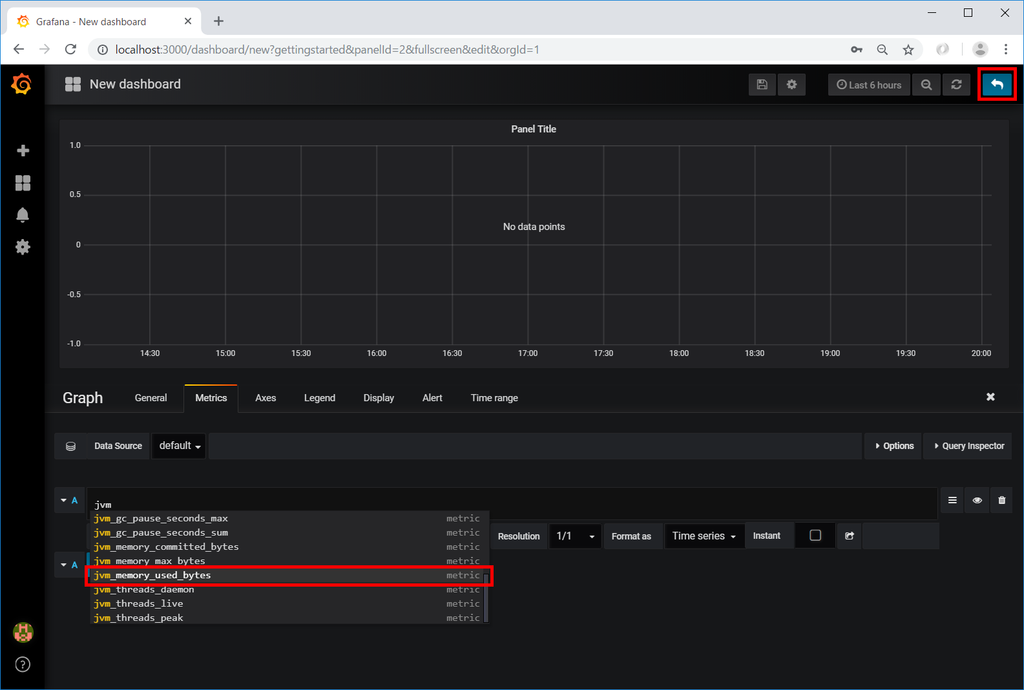Pick jvm_threads_peak from autocomplete

[x=288, y=618]
